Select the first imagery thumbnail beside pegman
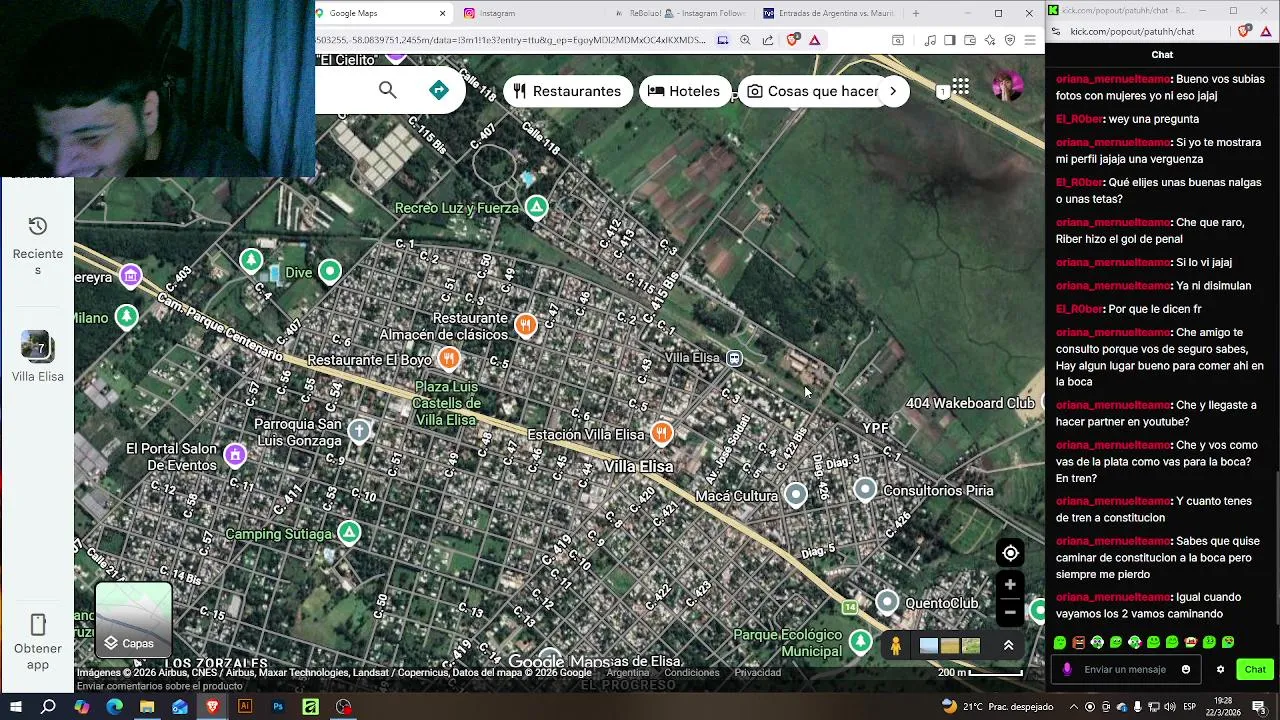Viewport: 1280px width, 720px height. tap(929, 646)
